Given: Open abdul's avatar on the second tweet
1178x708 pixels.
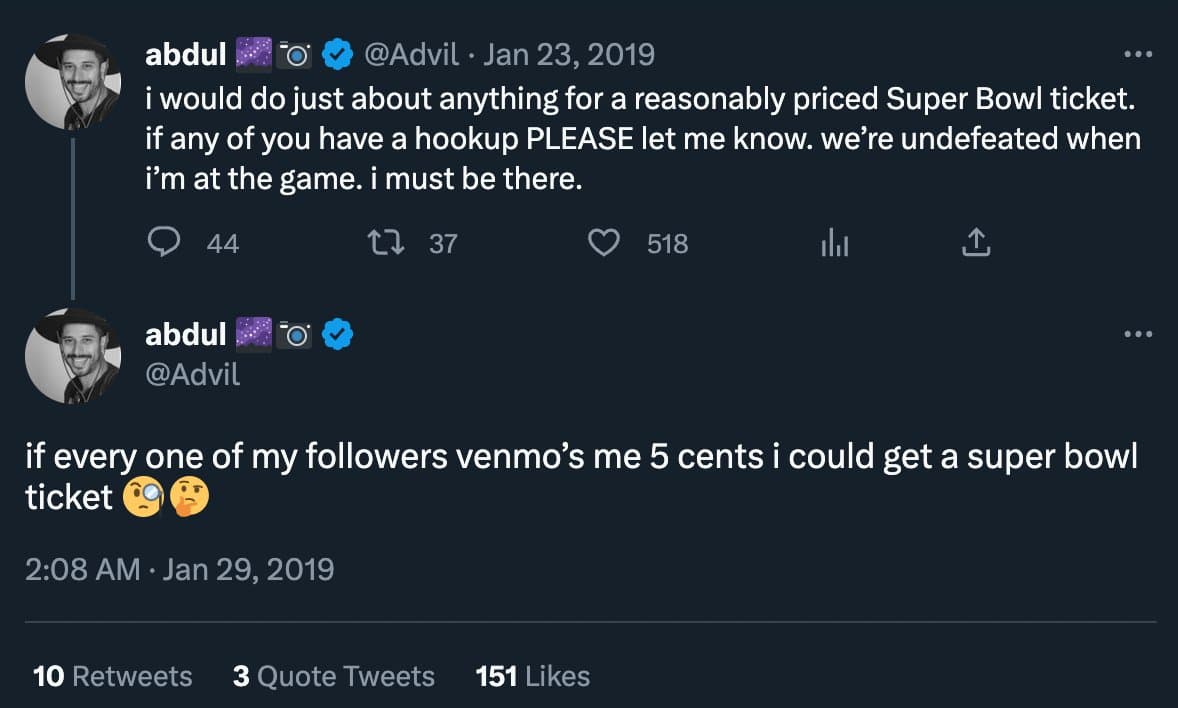Looking at the screenshot, I should 73,355.
